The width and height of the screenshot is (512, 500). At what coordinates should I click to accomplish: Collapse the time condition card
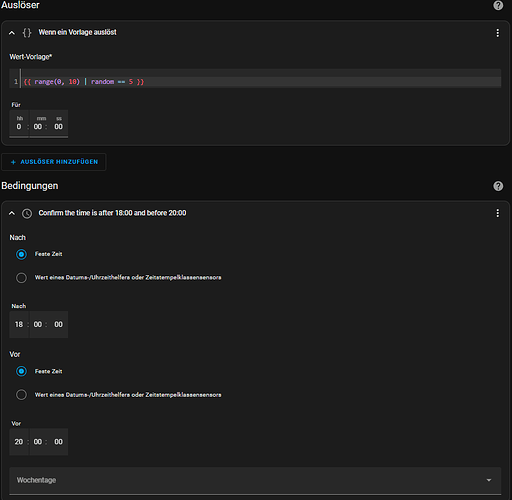[x=12, y=213]
